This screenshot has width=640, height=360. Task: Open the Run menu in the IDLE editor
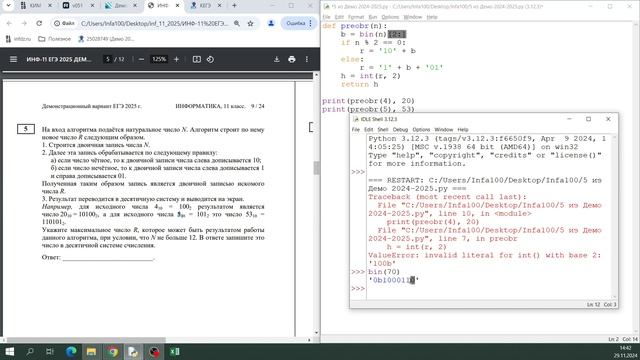[373, 17]
